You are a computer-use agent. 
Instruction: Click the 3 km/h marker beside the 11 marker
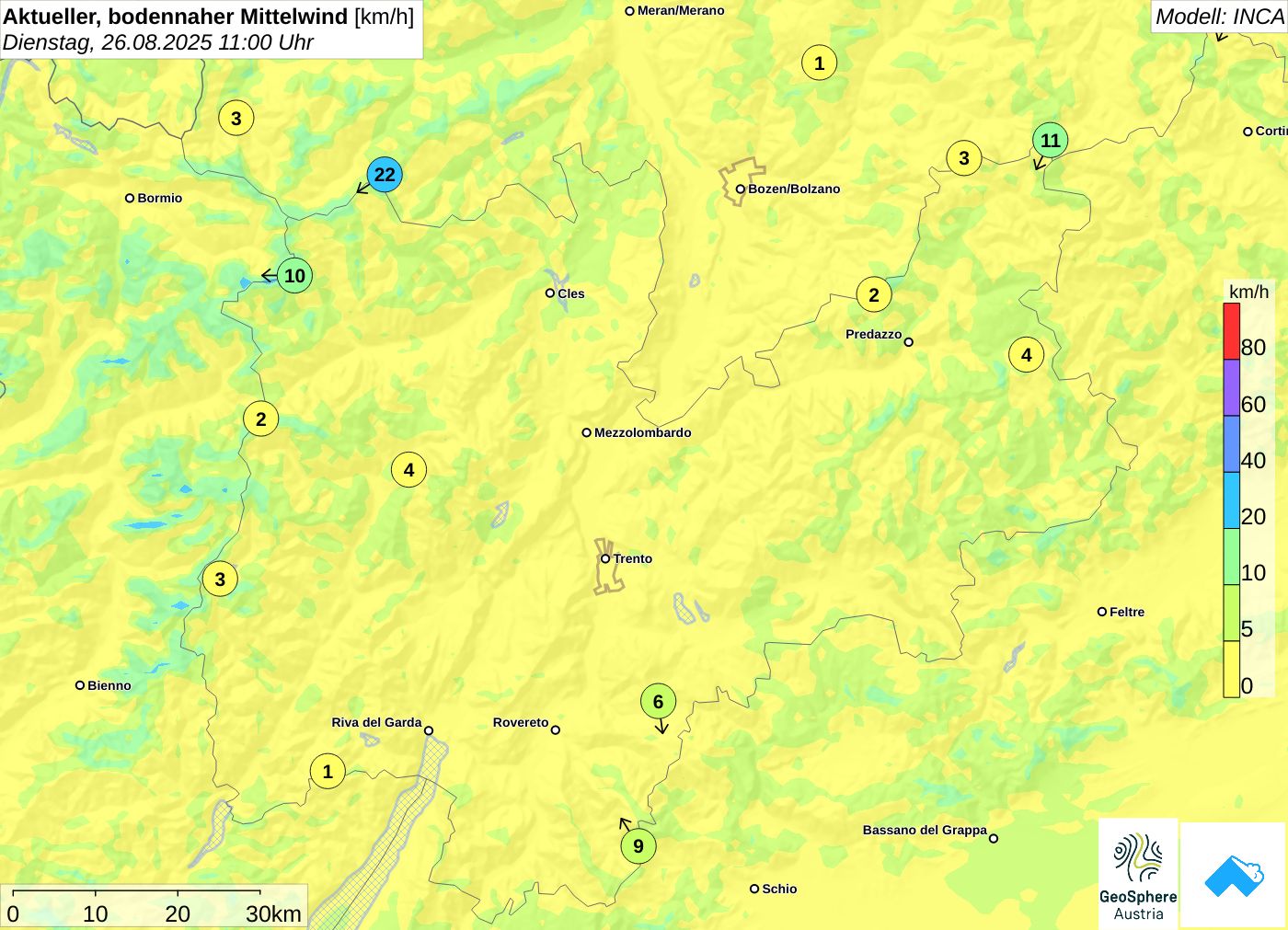[964, 157]
